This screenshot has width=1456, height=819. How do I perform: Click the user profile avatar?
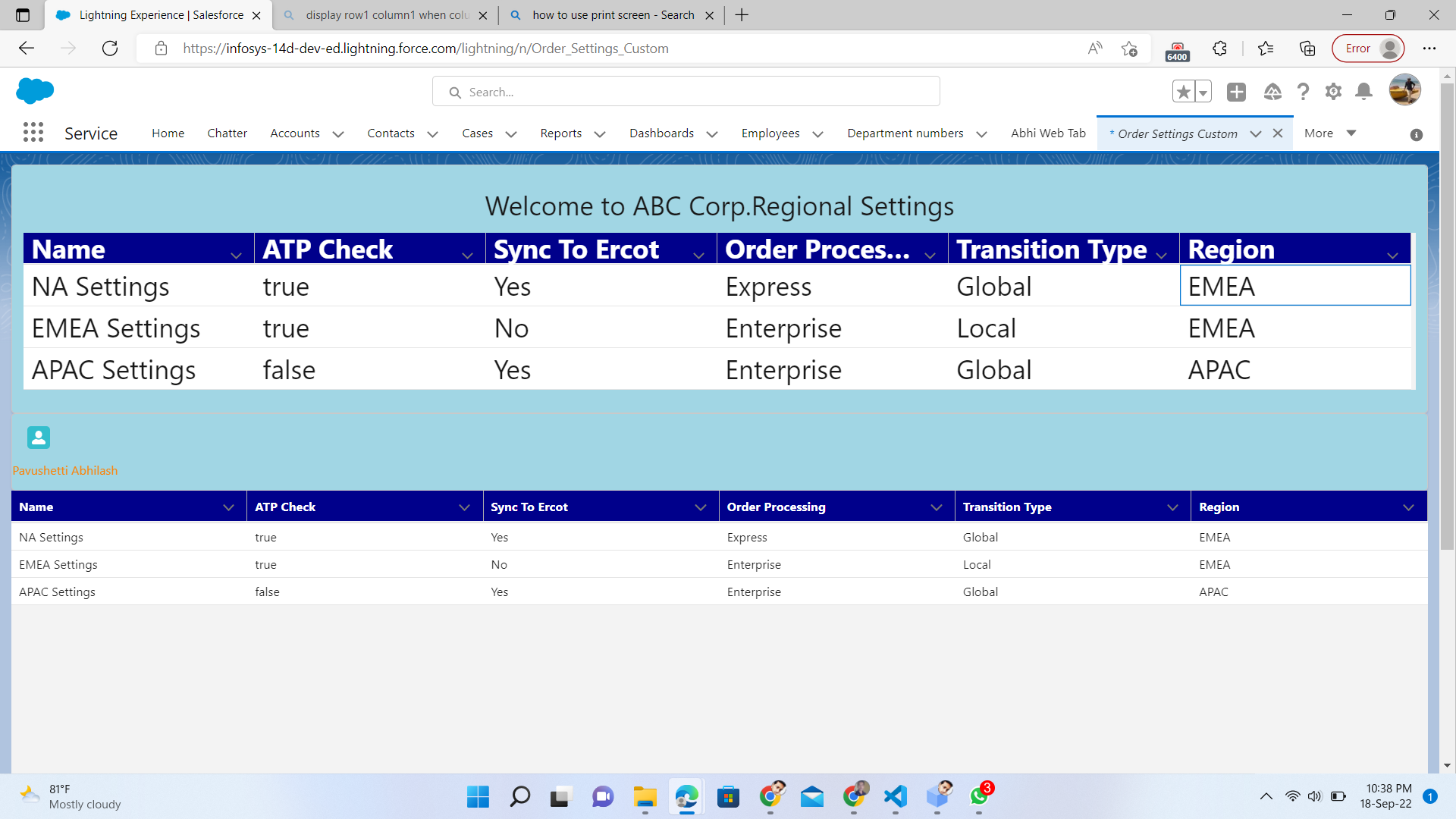click(x=1404, y=90)
